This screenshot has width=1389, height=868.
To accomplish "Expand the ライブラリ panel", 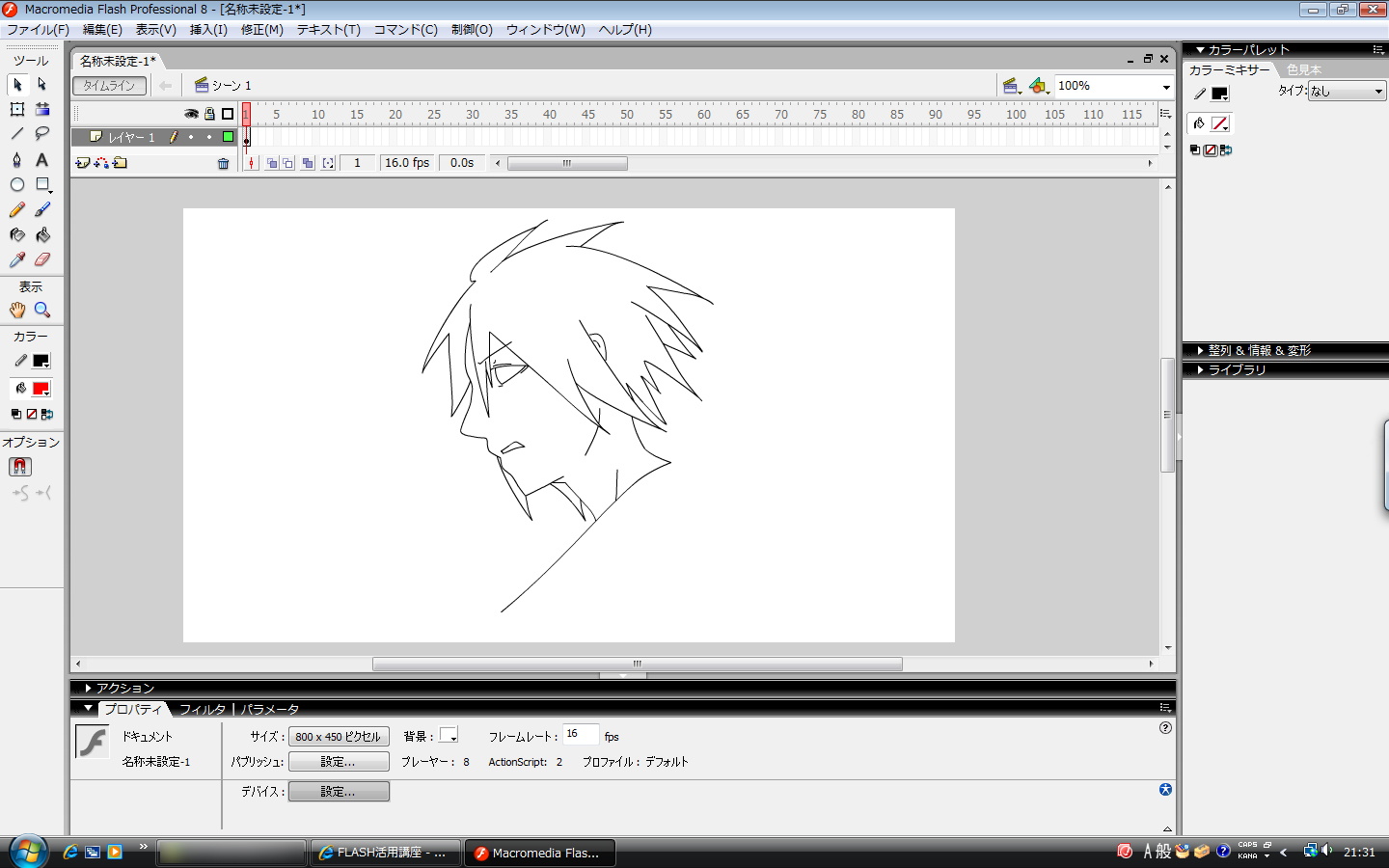I will click(x=1237, y=369).
